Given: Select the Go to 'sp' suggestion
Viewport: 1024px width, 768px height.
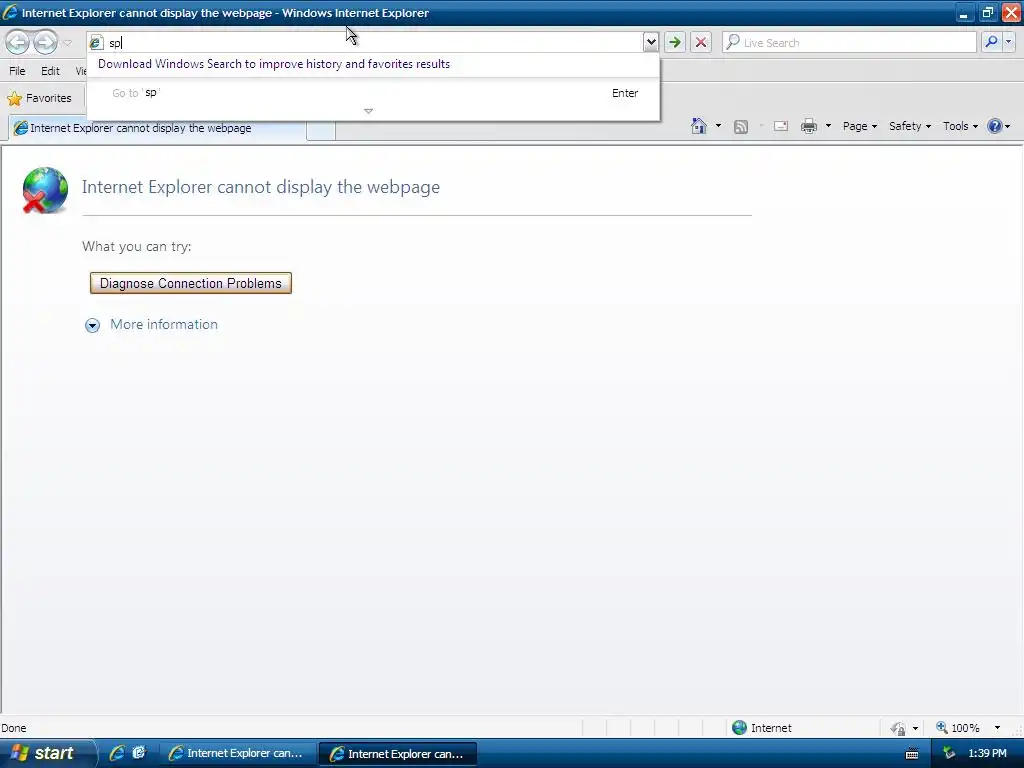Looking at the screenshot, I should tap(374, 93).
